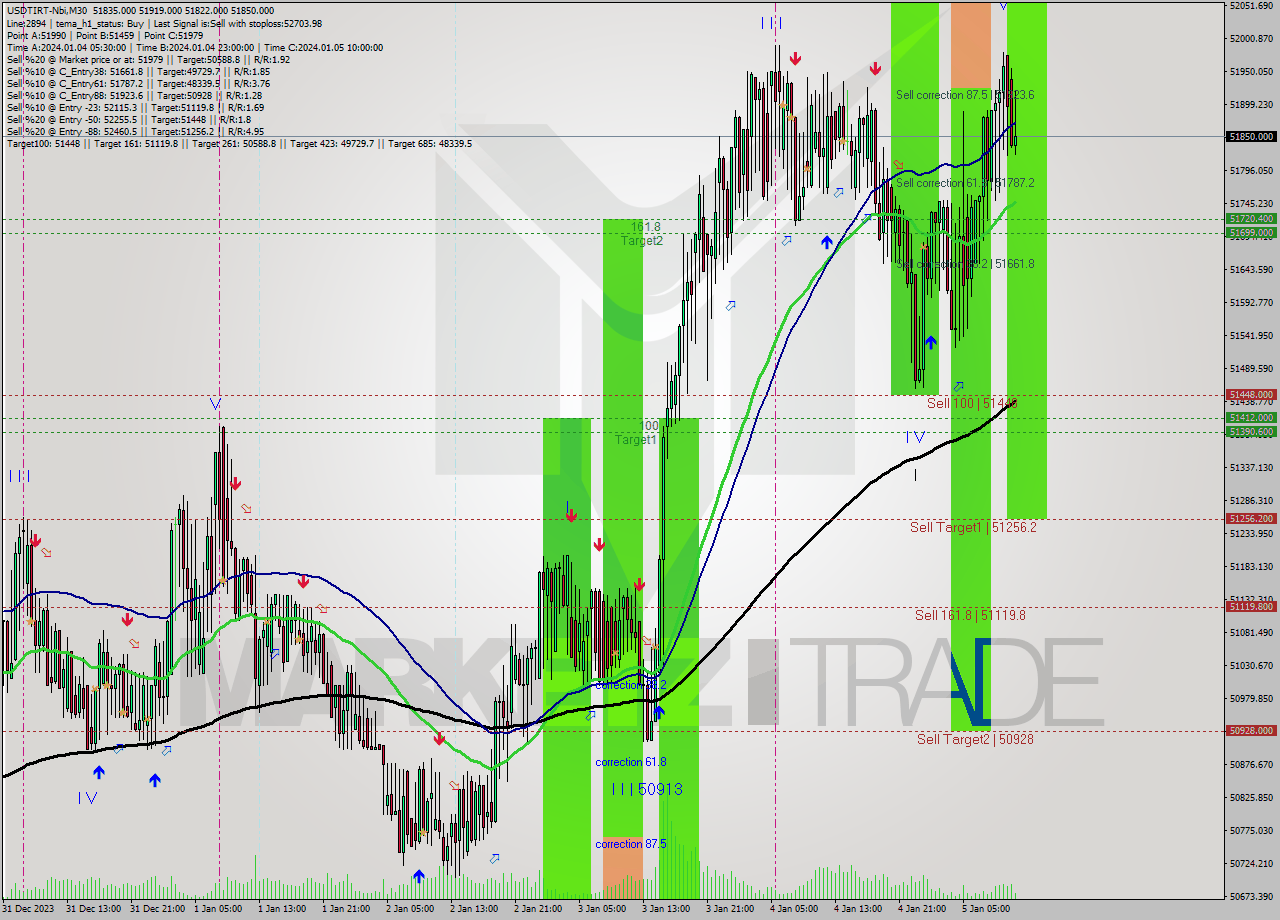Click the 2 Jan 13:00 time axis label
The image size is (1280, 920).
click(x=474, y=909)
